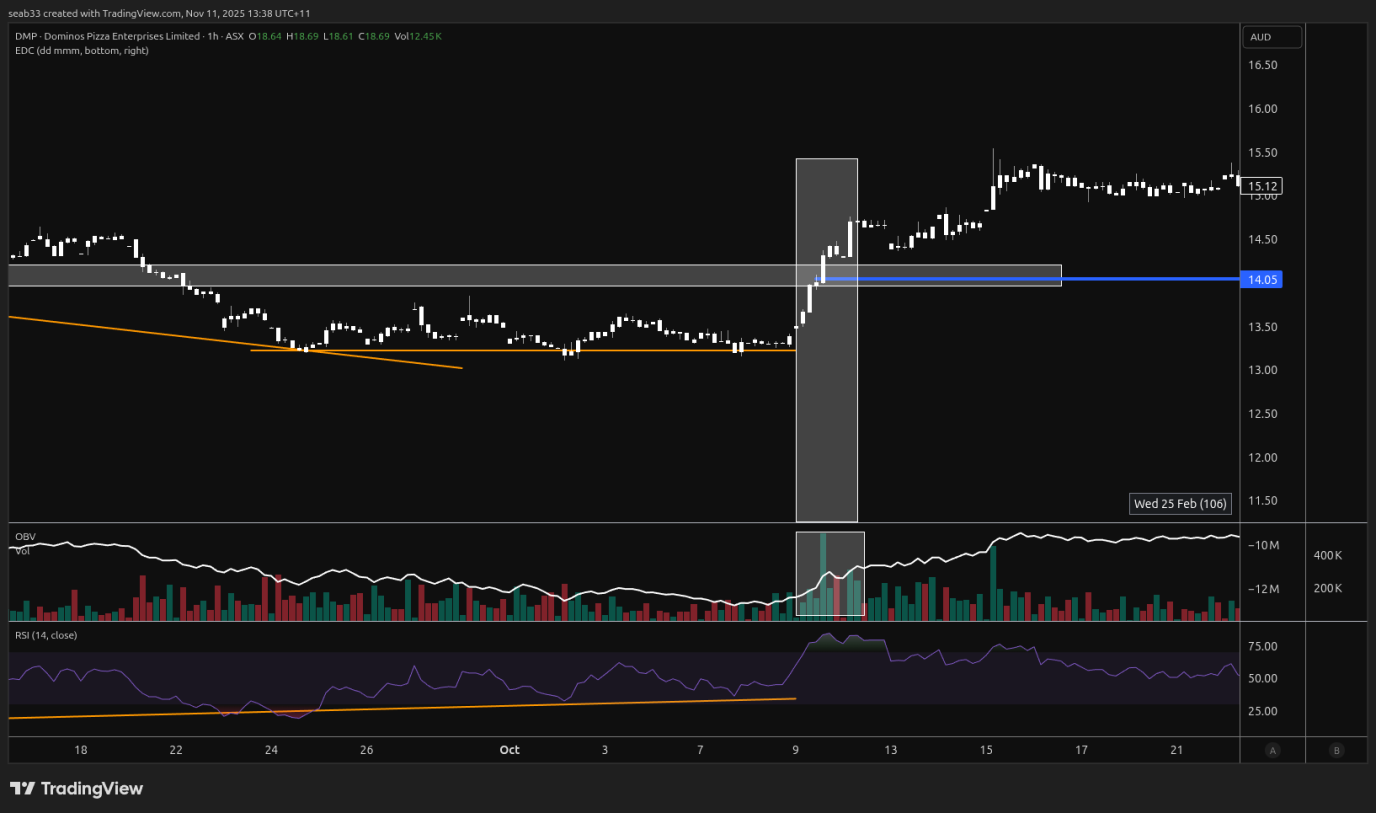
Task: Click the Vol indicator label
Action: pyautogui.click(x=22, y=551)
